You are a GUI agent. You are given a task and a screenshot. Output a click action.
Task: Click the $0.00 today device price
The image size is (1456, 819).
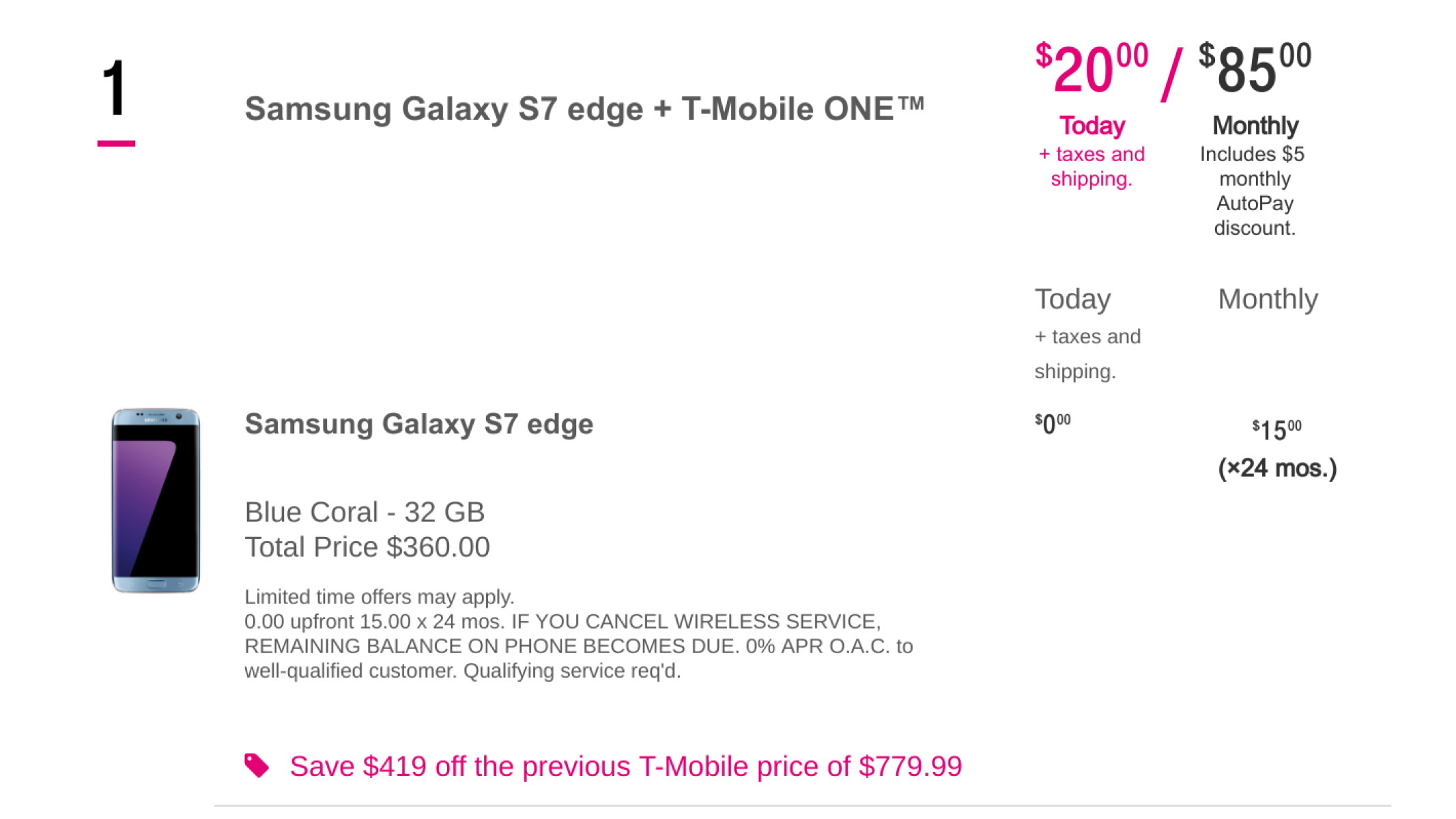1053,423
